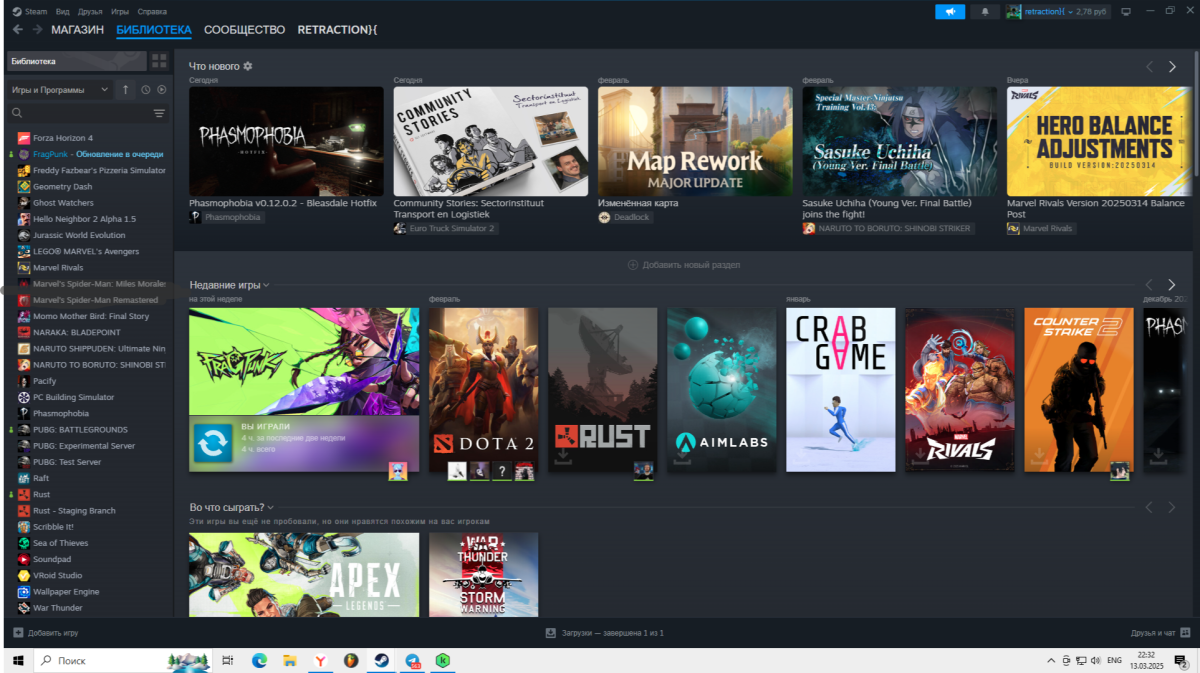Expand the Недавние игры section dropdown
Viewport: 1200px width, 673px height.
pos(229,285)
